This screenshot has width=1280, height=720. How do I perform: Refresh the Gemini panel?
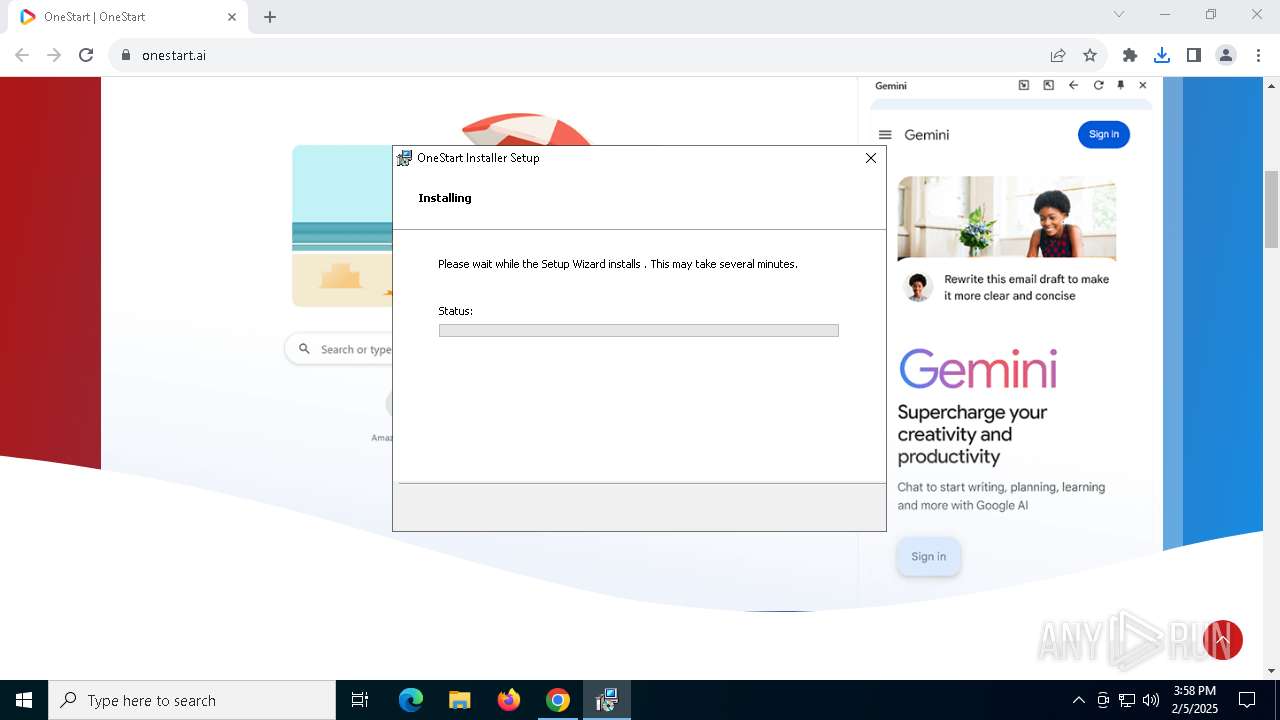pos(1098,86)
